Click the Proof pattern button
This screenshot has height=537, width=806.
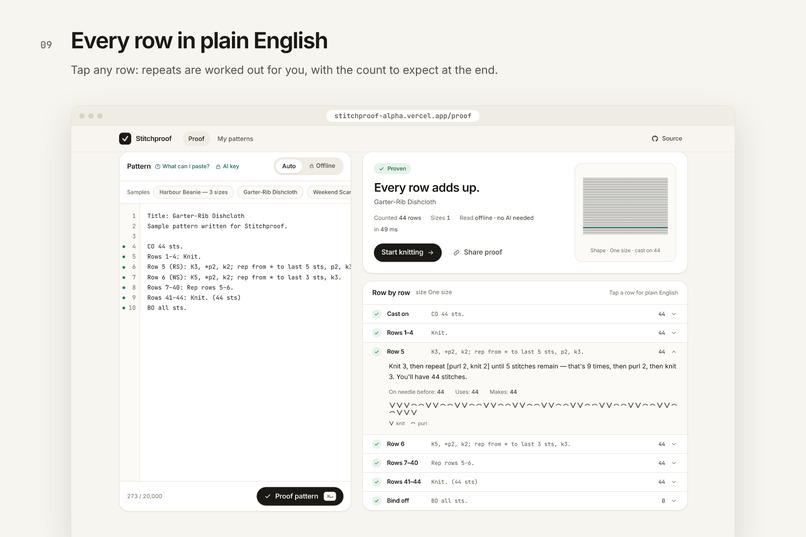click(x=300, y=496)
